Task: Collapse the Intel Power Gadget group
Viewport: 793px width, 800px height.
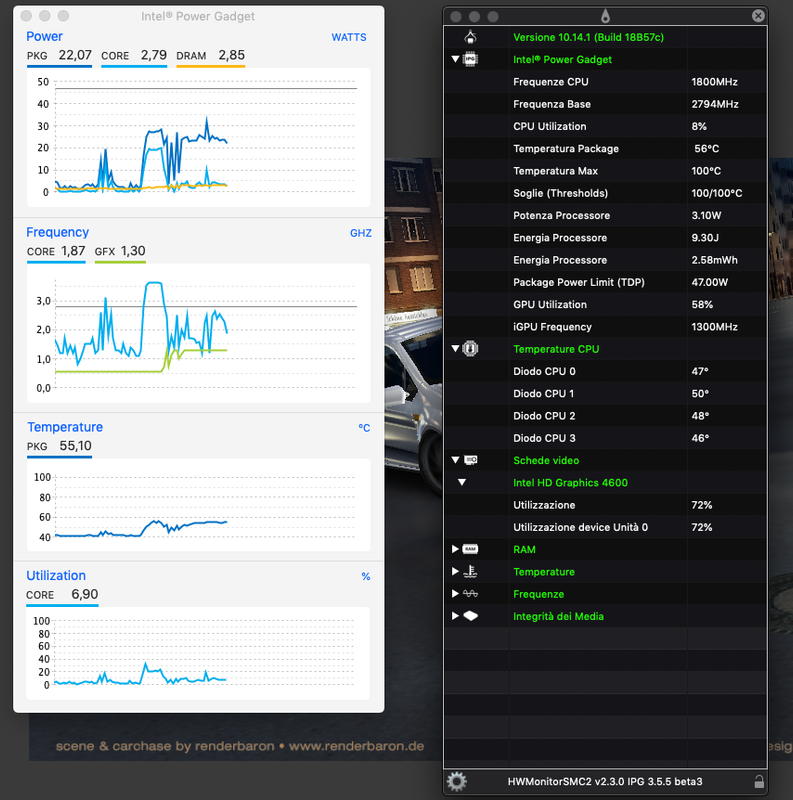Action: [455, 59]
